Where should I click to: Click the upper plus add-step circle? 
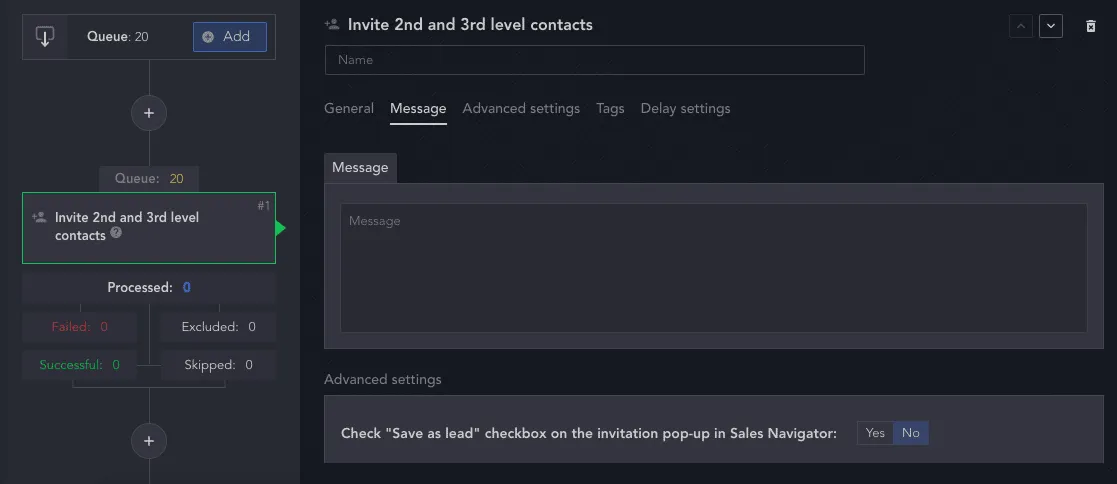tap(149, 113)
